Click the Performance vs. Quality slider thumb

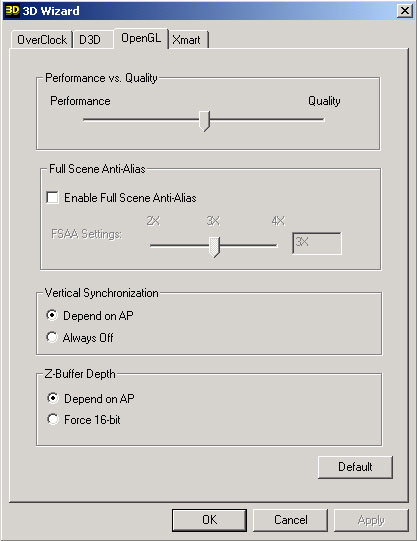point(205,121)
